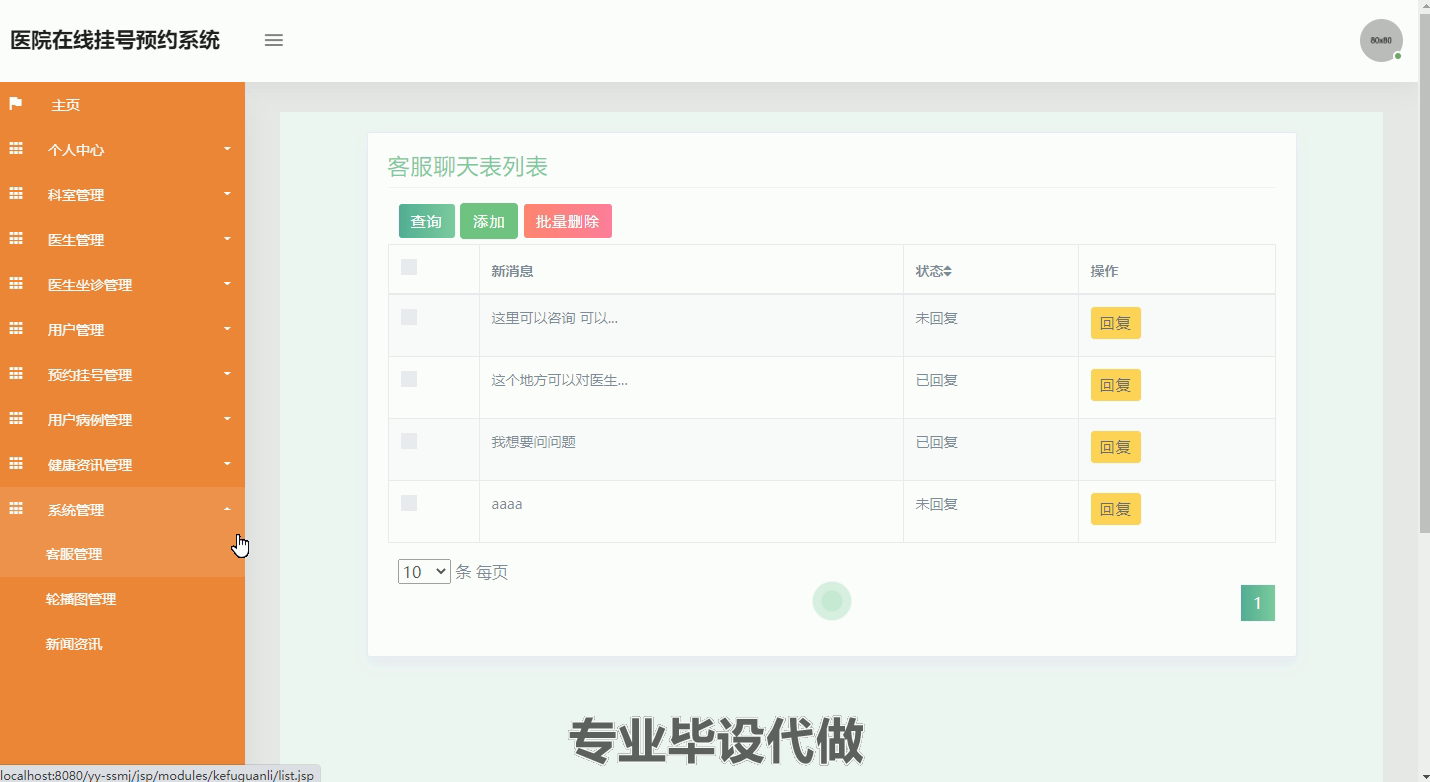
Task: Click the 操作 column header
Action: pos(1104,271)
